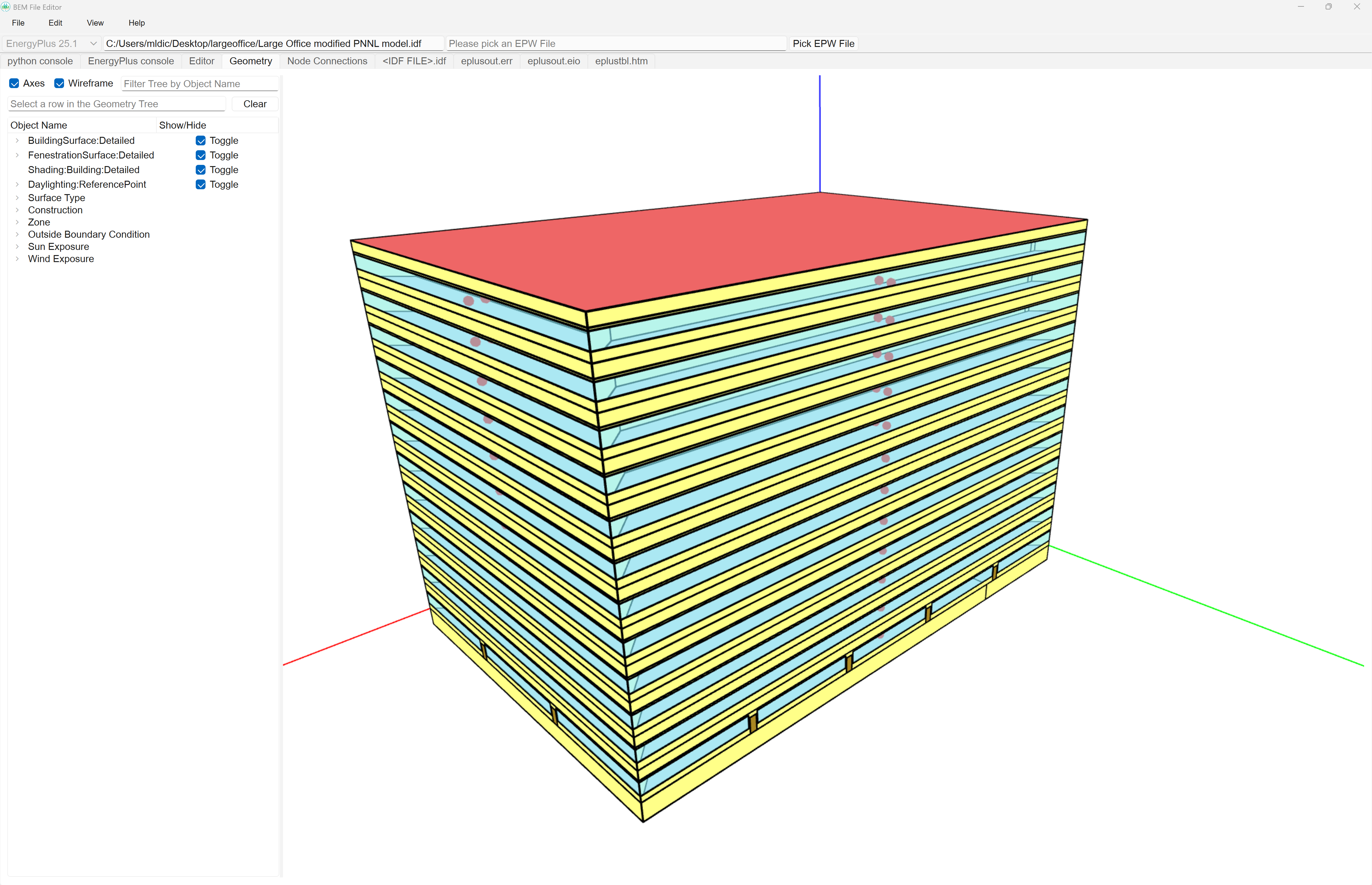Switch to the Editor tab
Image resolution: width=1372 pixels, height=885 pixels.
pos(202,61)
